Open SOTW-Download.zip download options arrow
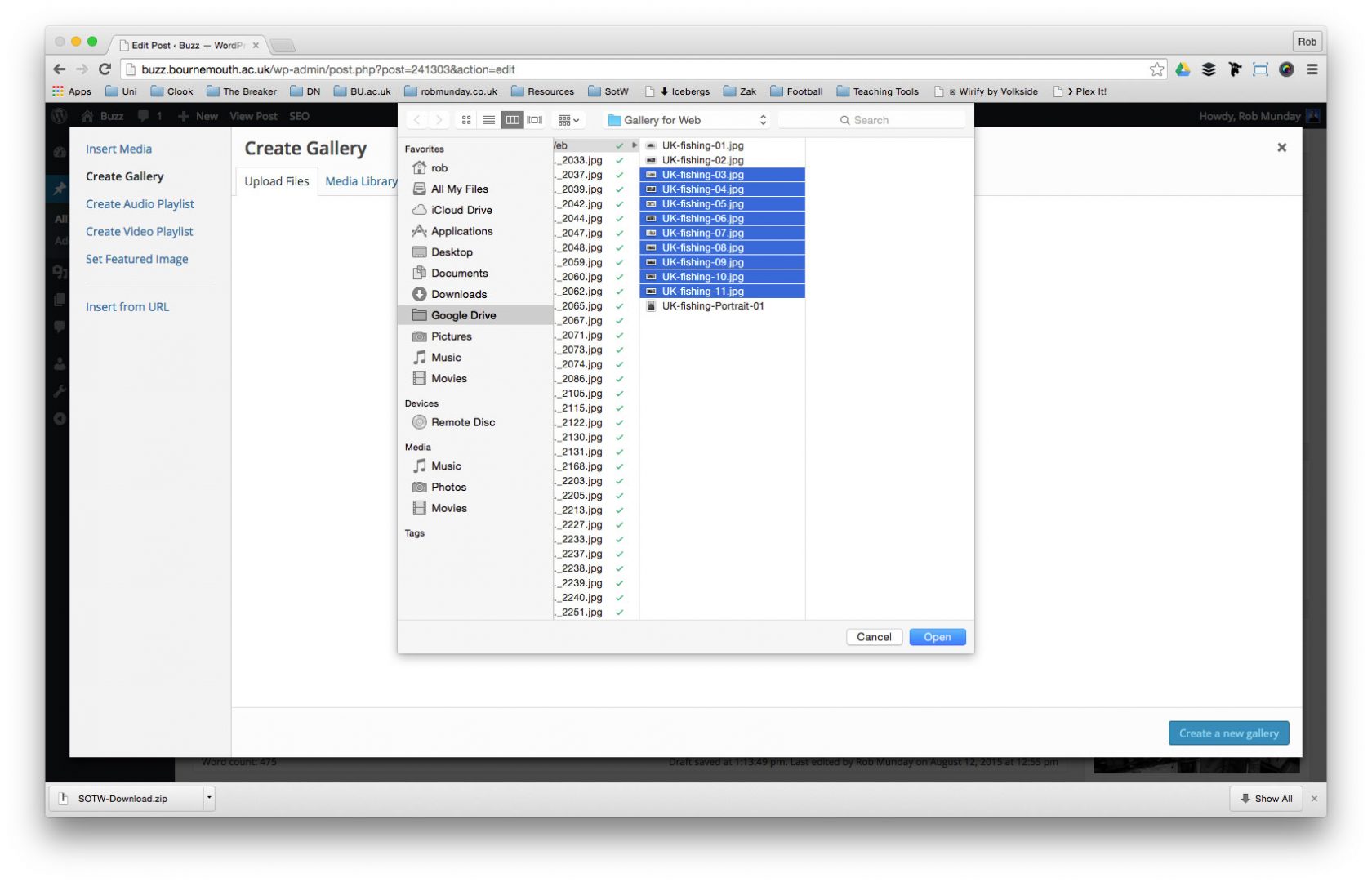Screen dimensions: 1372x882 click(209, 798)
